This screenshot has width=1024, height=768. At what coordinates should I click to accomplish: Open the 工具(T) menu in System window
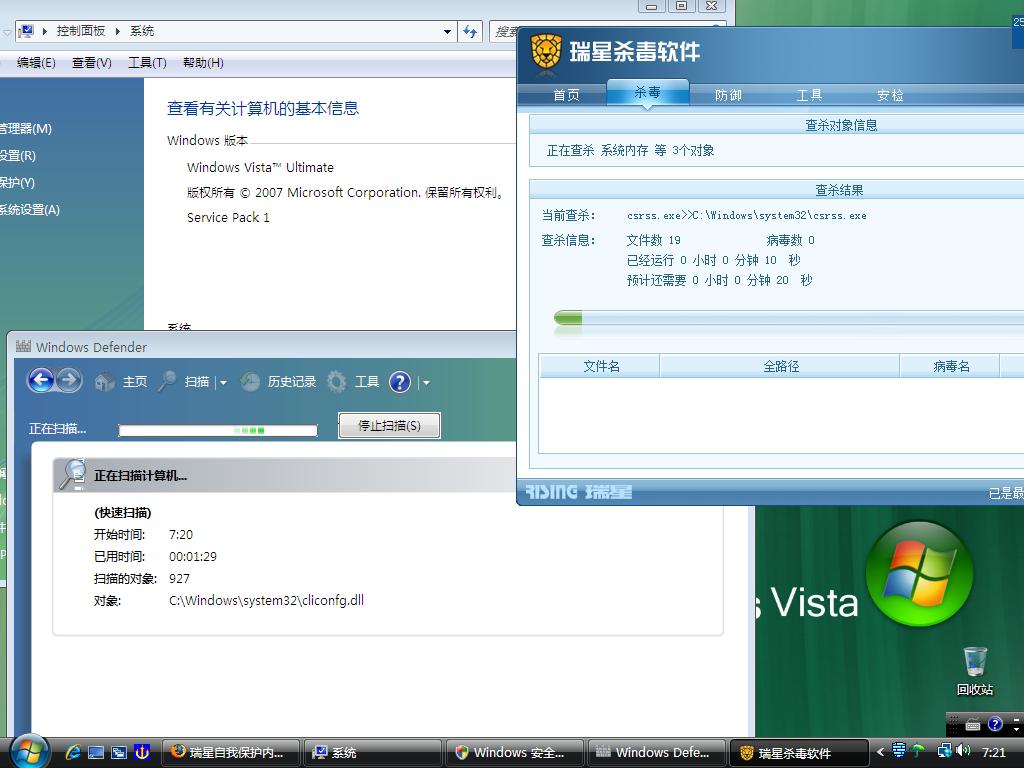(x=147, y=63)
